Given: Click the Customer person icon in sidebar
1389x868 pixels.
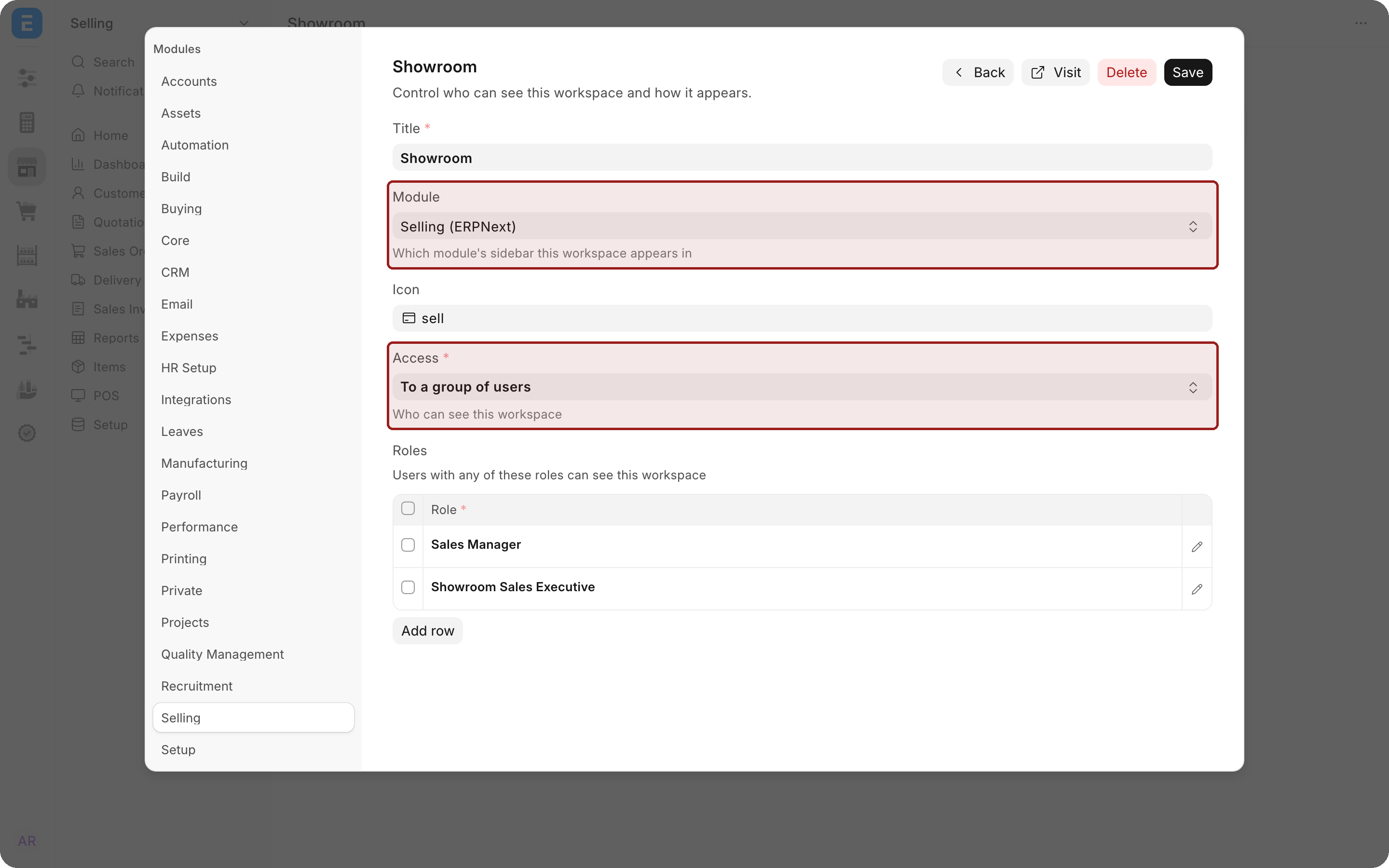Looking at the screenshot, I should (78, 193).
